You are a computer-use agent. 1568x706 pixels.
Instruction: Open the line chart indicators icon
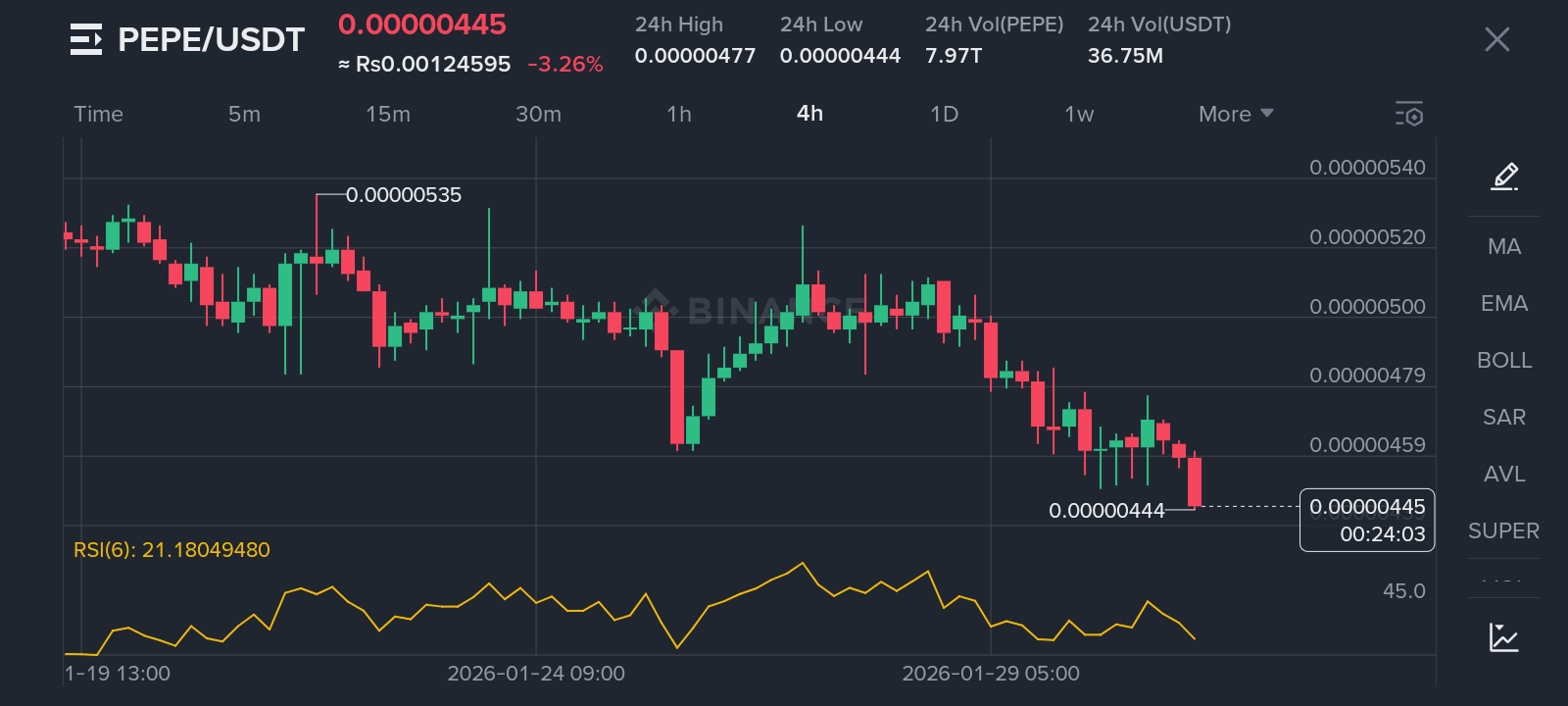click(1503, 637)
